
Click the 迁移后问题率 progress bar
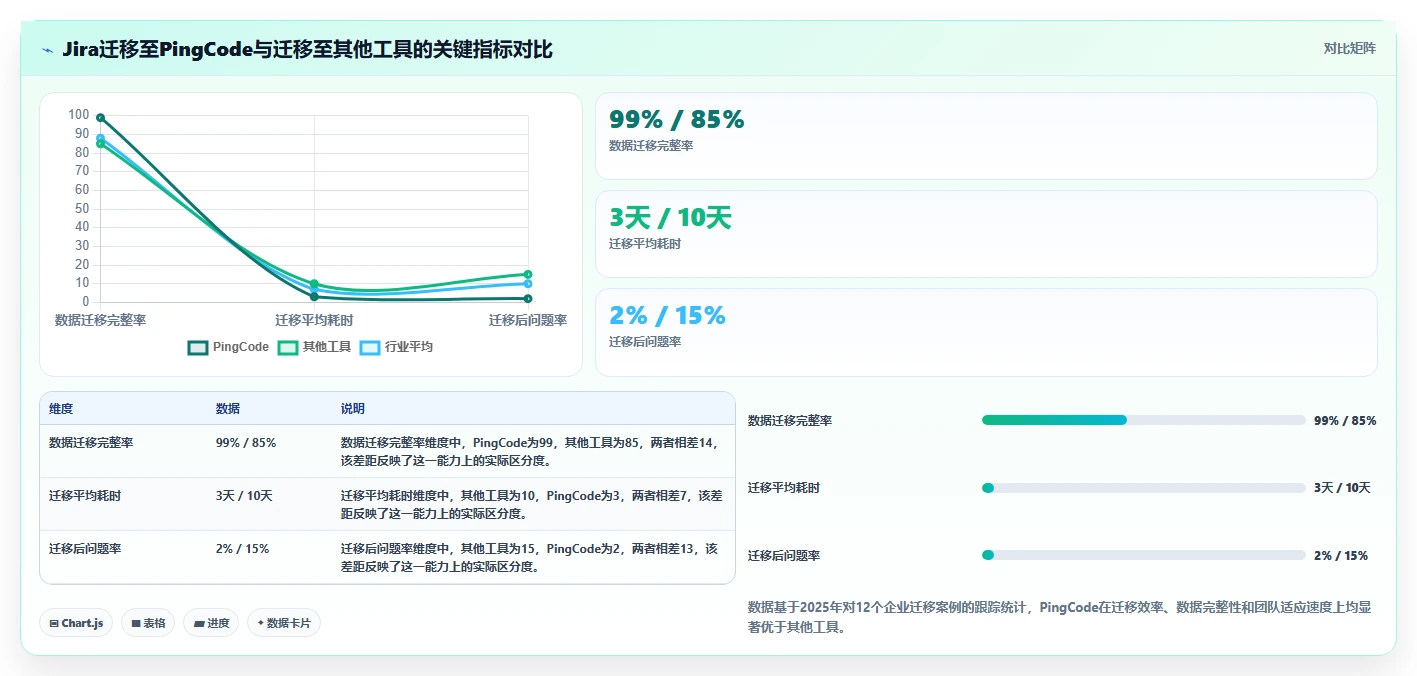[1144, 555]
